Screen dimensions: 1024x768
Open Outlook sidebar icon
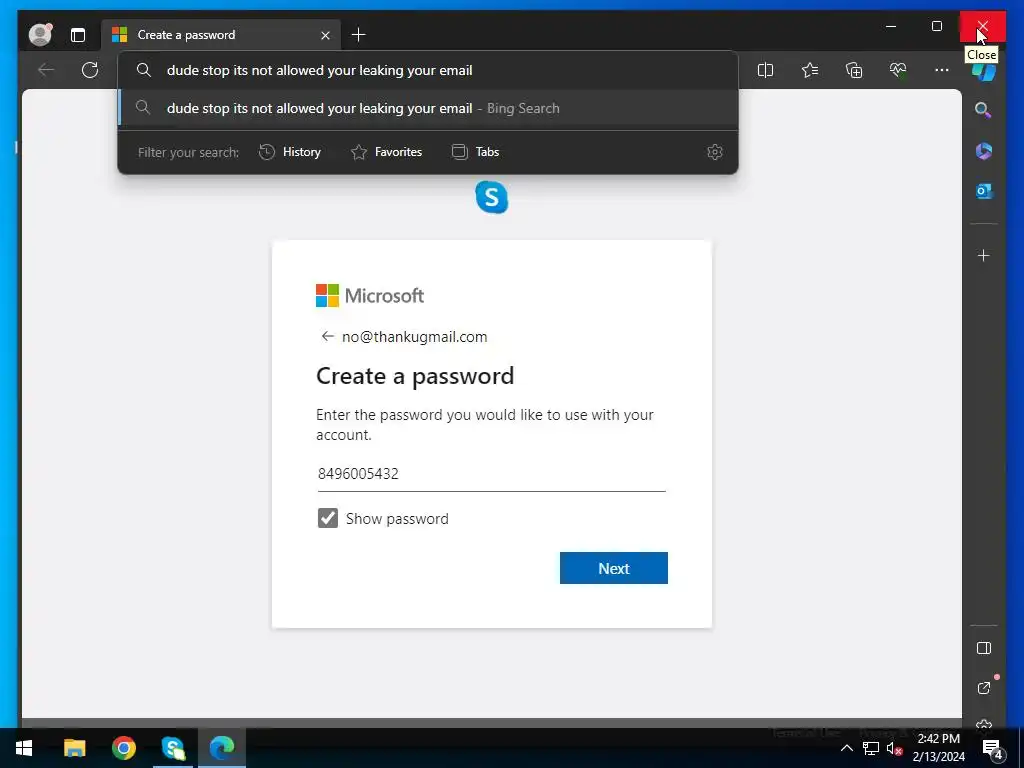(x=984, y=191)
